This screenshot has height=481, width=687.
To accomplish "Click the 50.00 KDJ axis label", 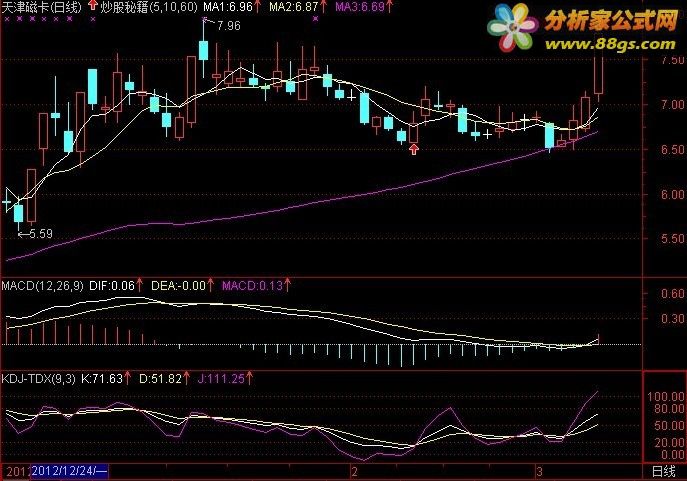I will (669, 426).
